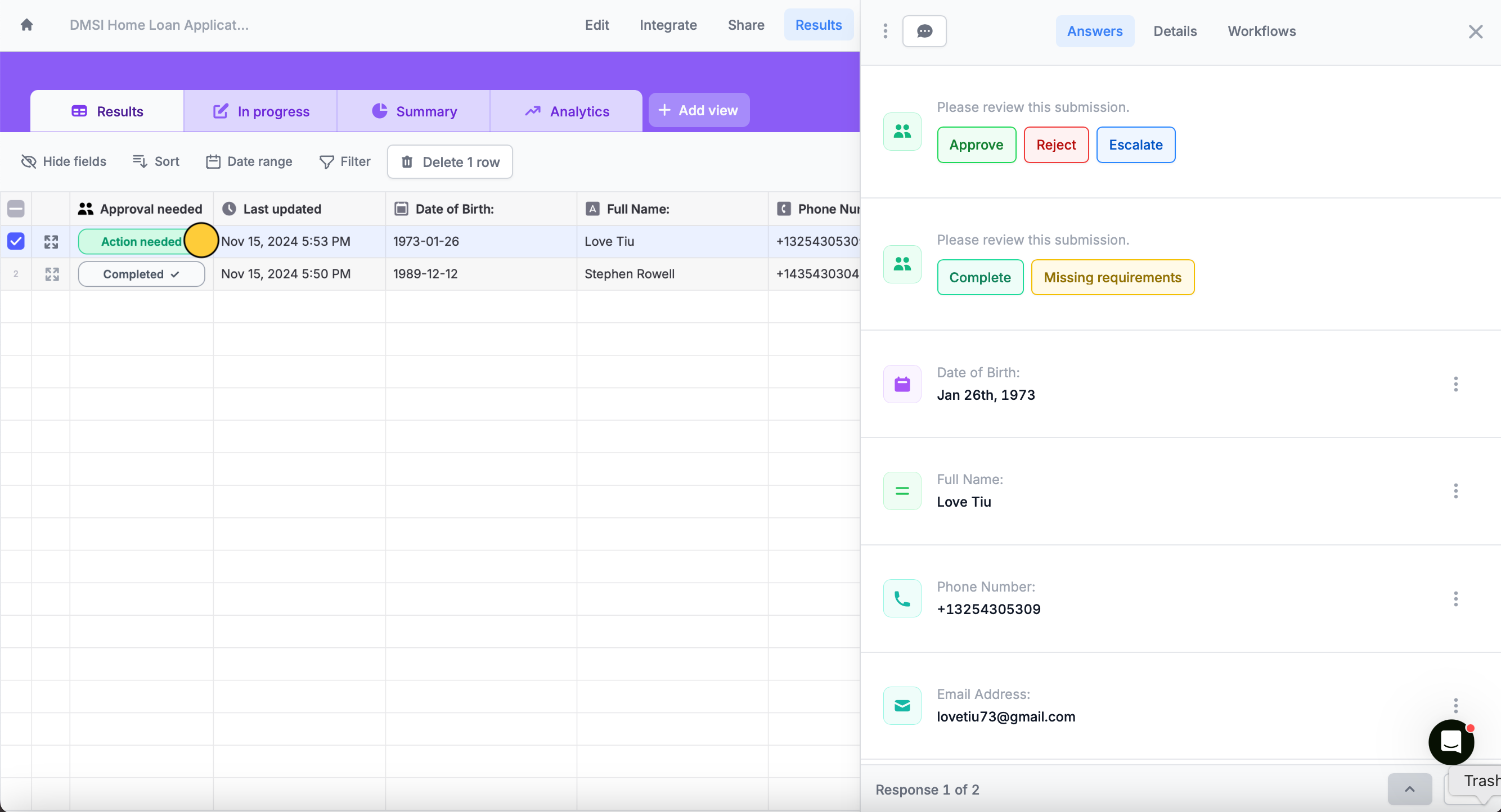Open the Date of Birth answer options menu

coord(1455,384)
